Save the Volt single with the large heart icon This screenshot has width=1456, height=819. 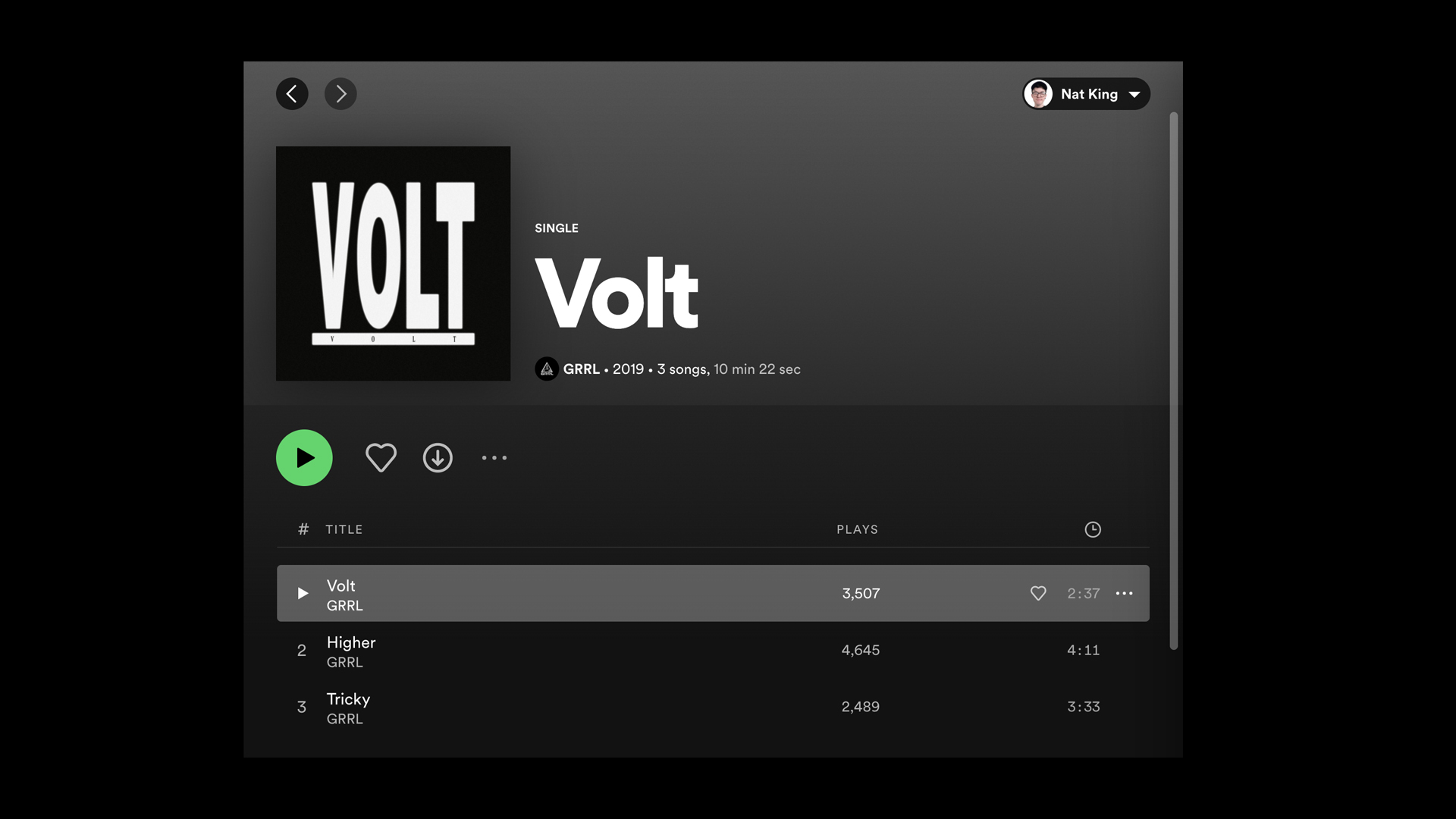pyautogui.click(x=381, y=458)
